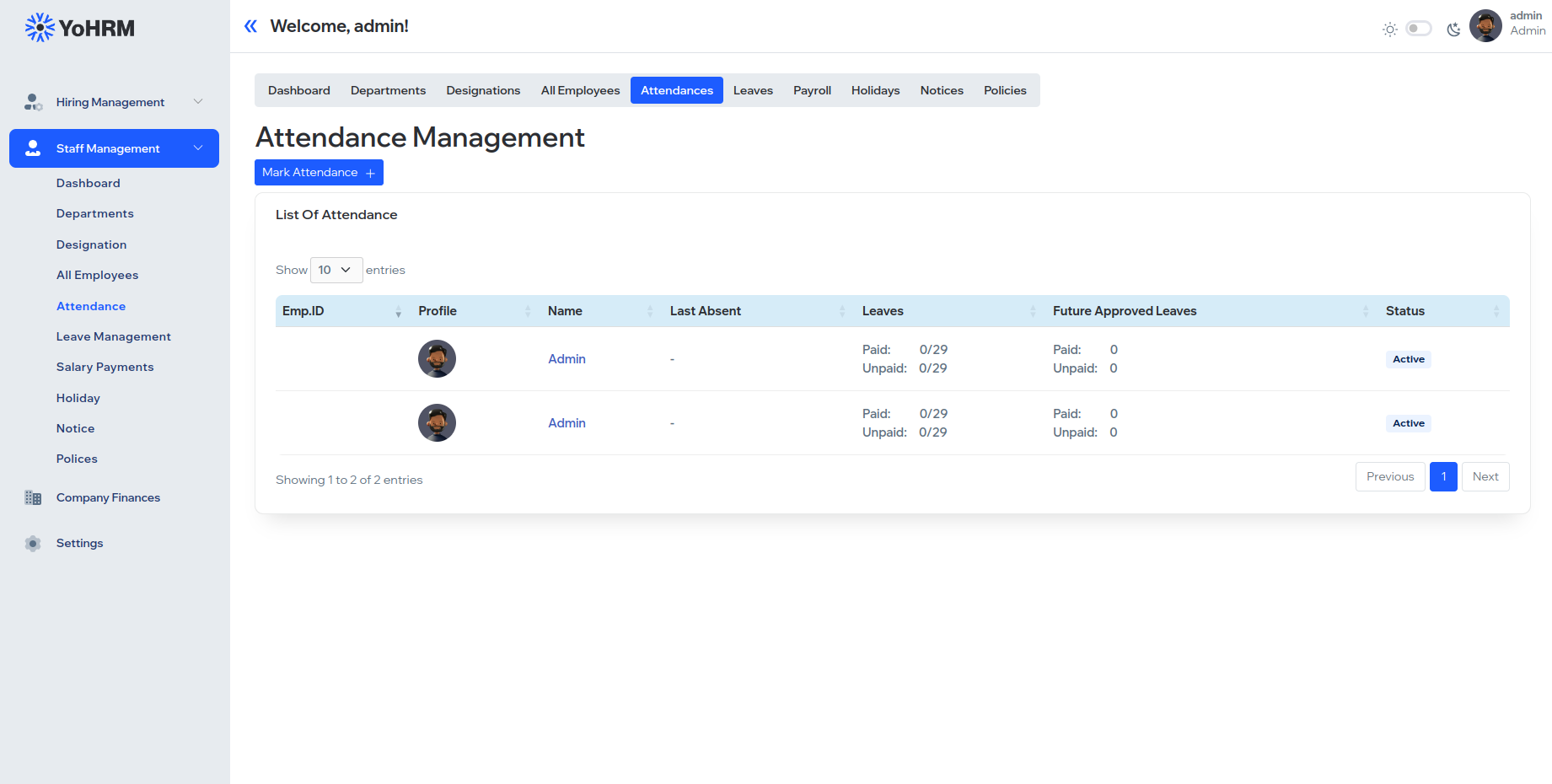Click first row profile avatar

point(437,359)
